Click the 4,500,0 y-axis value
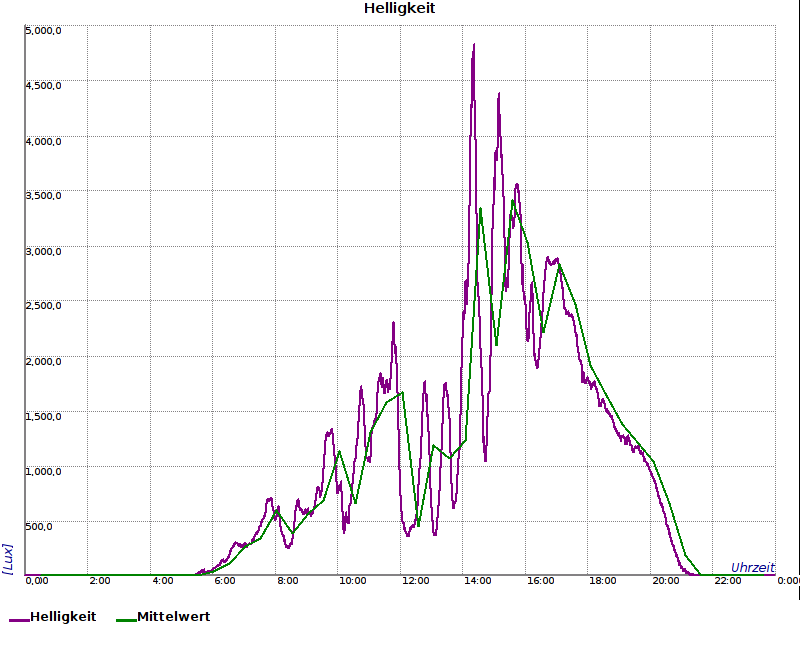Image resolution: width=800 pixels, height=650 pixels. click(43, 86)
